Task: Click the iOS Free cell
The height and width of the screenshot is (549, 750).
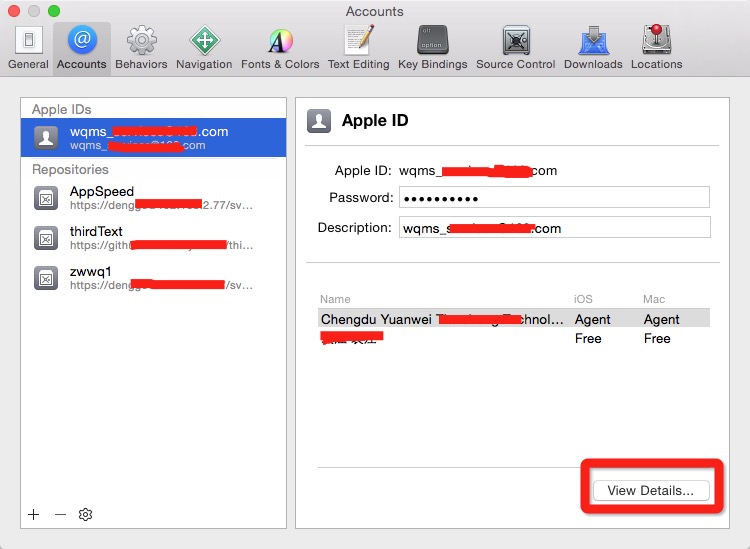Action: (x=588, y=339)
